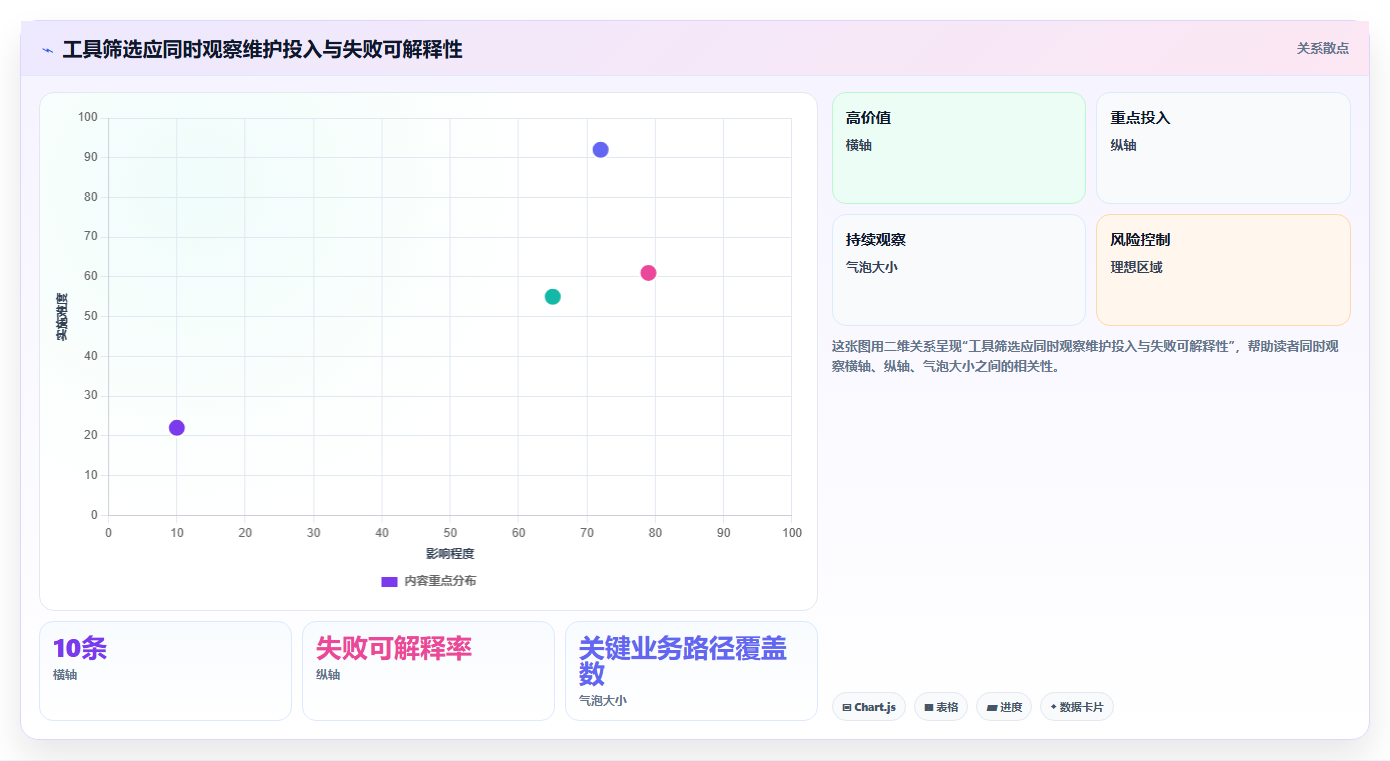Click the 影响程度 x-axis title
This screenshot has height=761, width=1390.
click(x=450, y=553)
